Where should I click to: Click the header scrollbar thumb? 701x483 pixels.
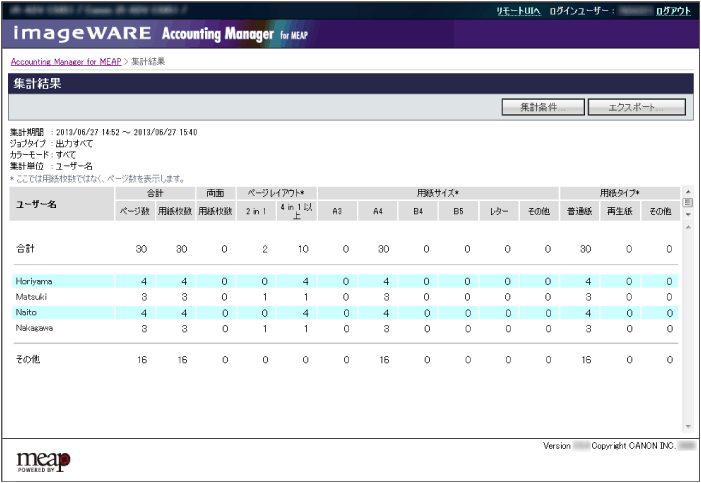687,202
